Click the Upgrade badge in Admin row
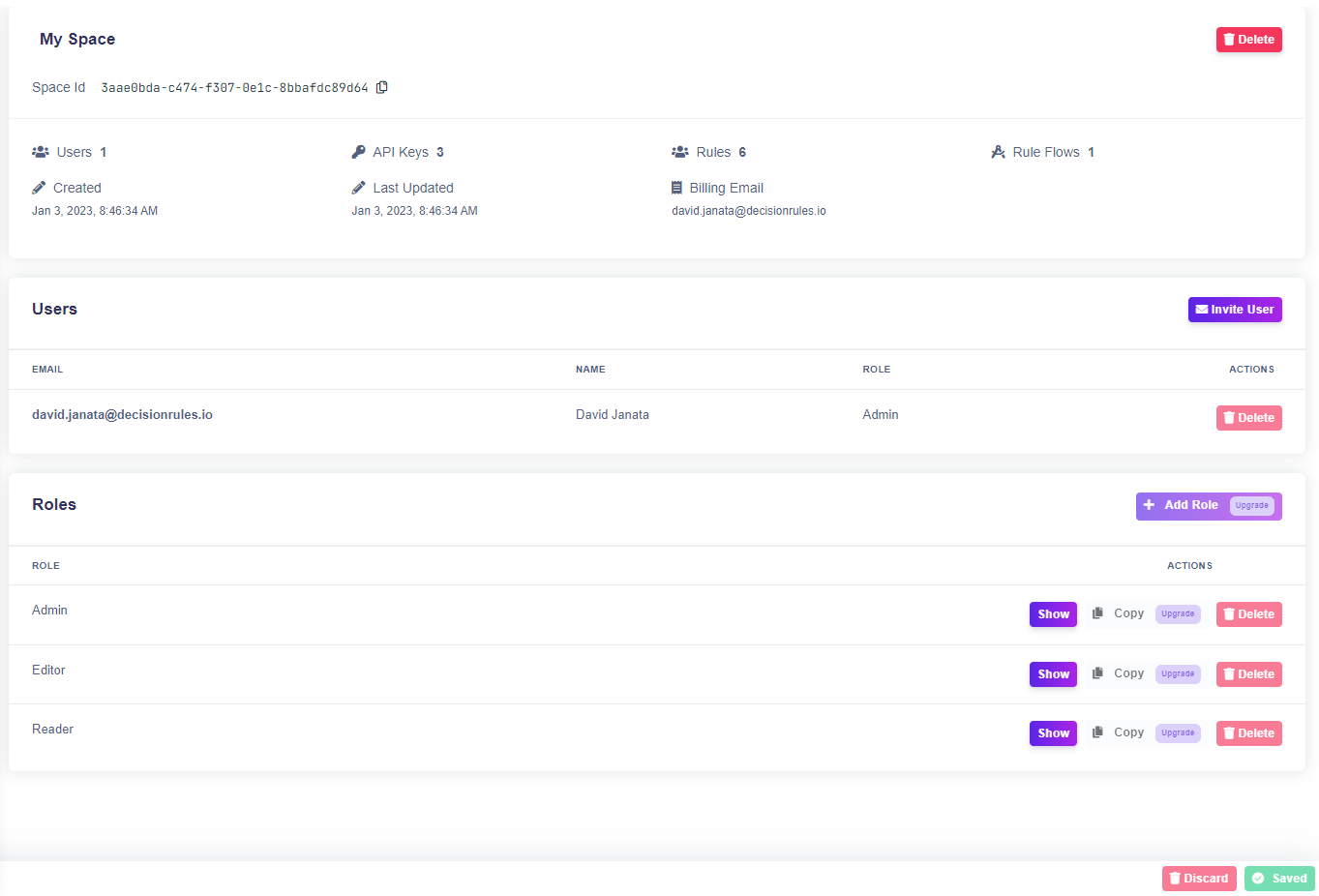Viewport: 1319px width, 896px height. coord(1178,613)
